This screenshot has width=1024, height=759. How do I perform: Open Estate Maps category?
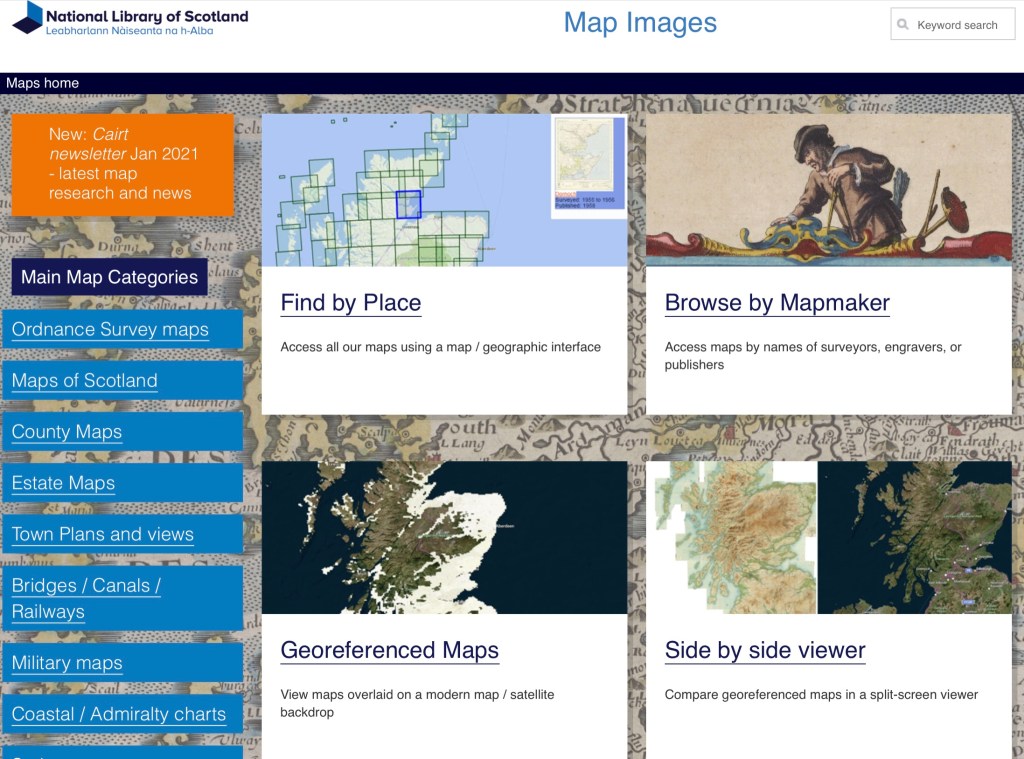63,483
